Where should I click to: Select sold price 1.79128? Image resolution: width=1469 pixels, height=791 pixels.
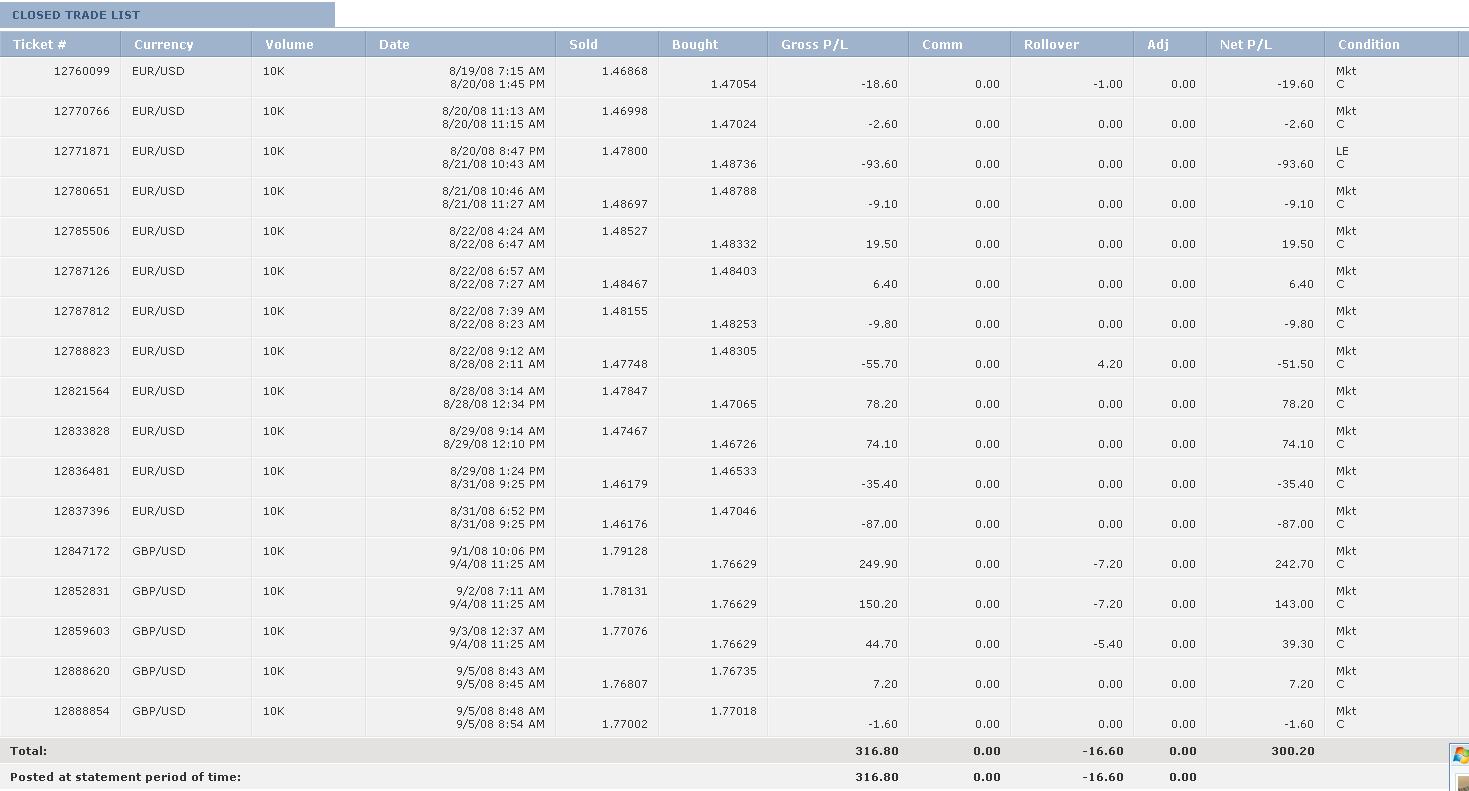625,551
